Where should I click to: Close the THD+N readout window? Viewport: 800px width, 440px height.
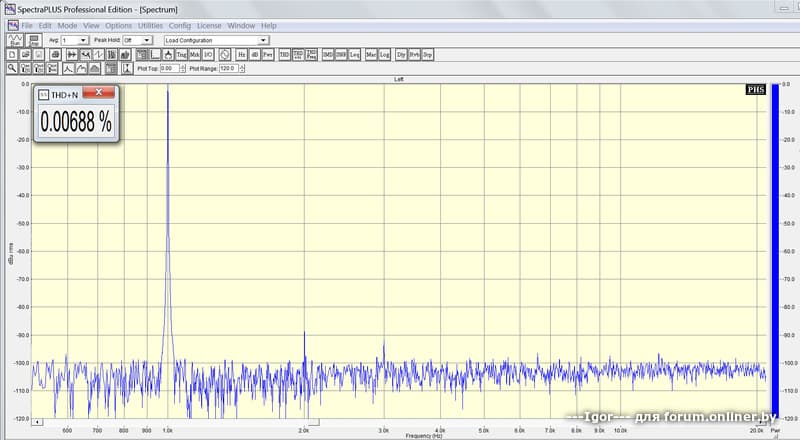96,92
